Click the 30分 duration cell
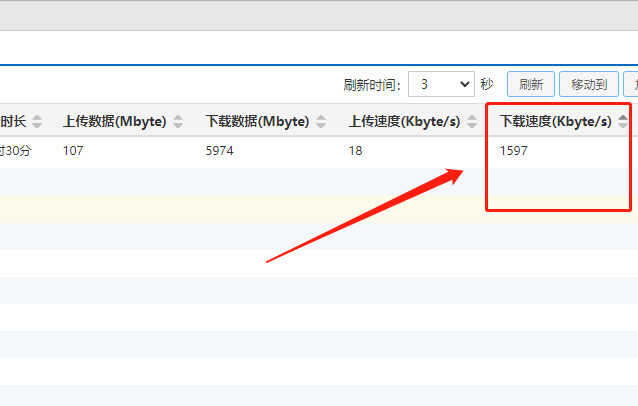638x406 pixels. (x=15, y=151)
